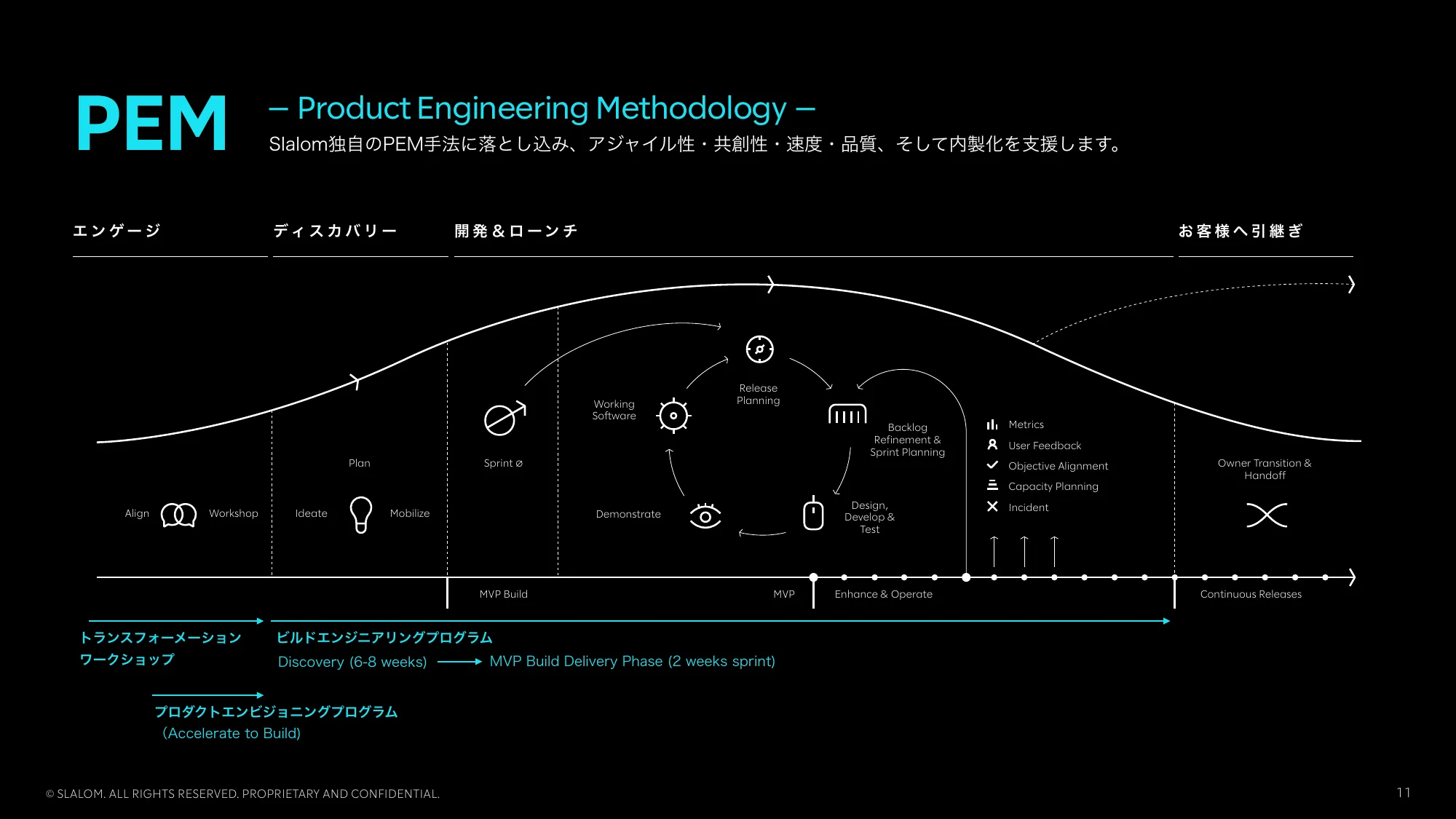Screen dimensions: 1456x819
Task: Click the Metrics bar chart icon
Action: 992,424
